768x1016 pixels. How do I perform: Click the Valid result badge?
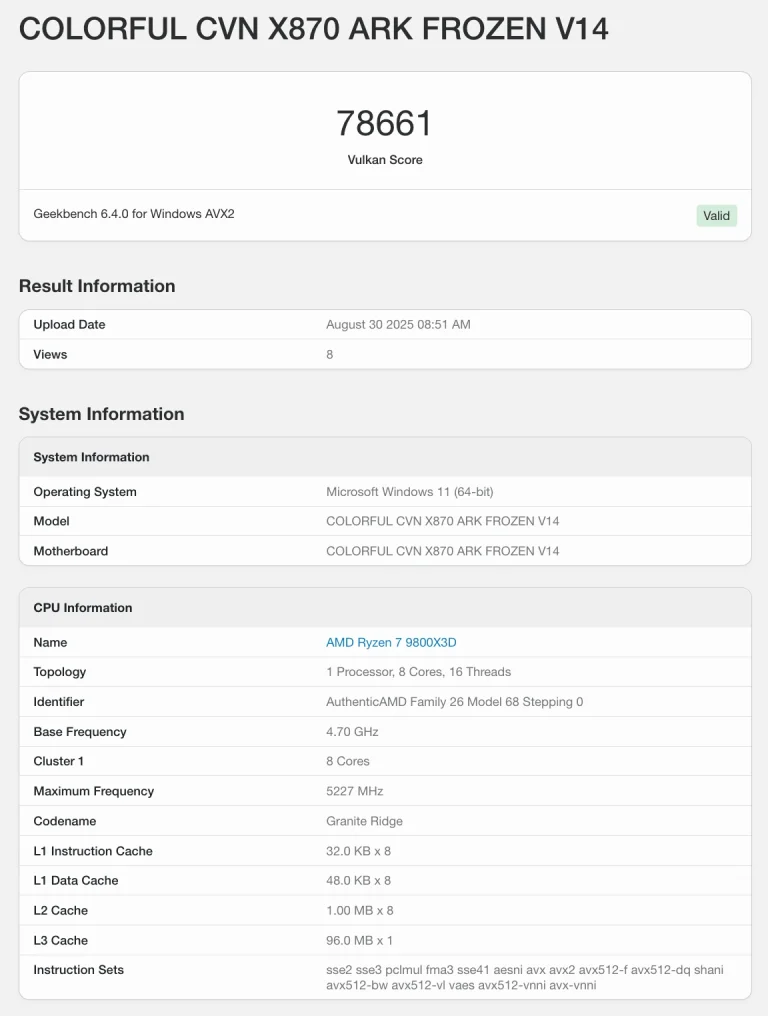click(x=716, y=215)
